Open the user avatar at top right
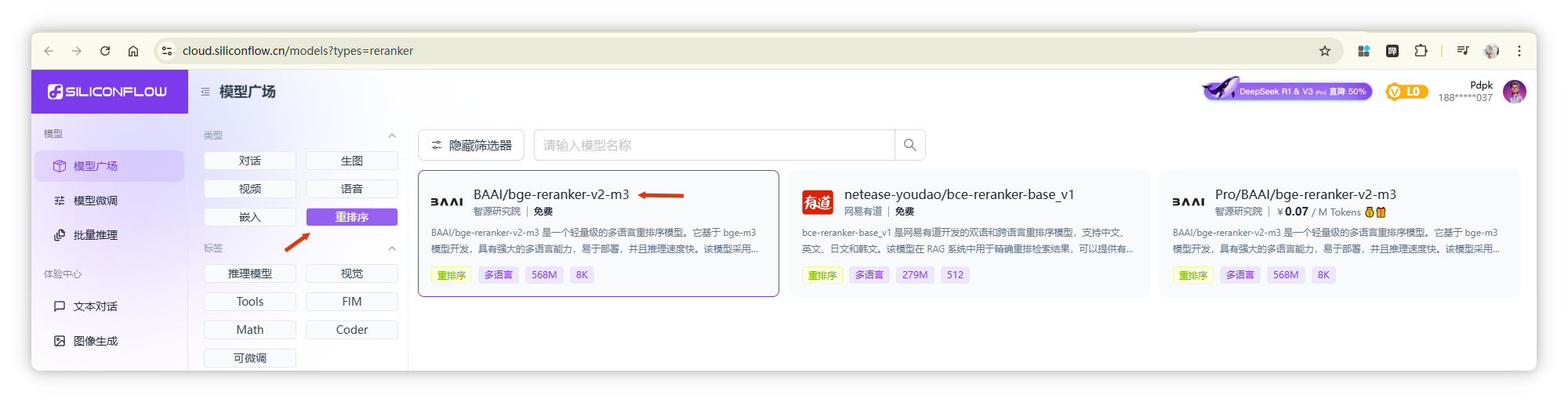This screenshot has height=402, width=1568. [1514, 92]
